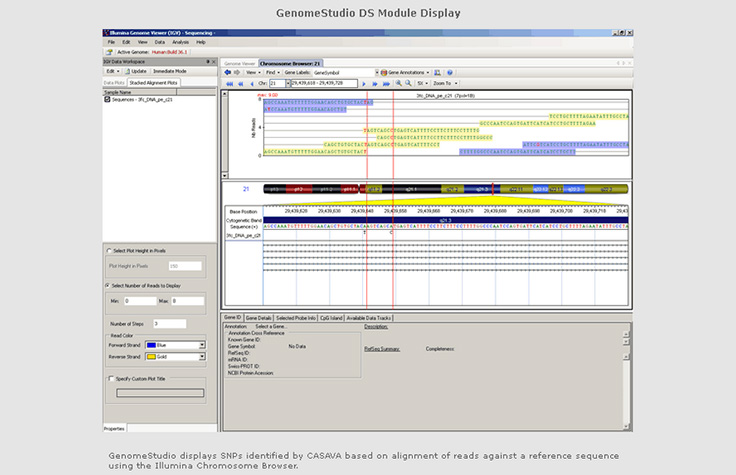
Task: Open the Forward Strand color dropdown
Action: [202, 345]
